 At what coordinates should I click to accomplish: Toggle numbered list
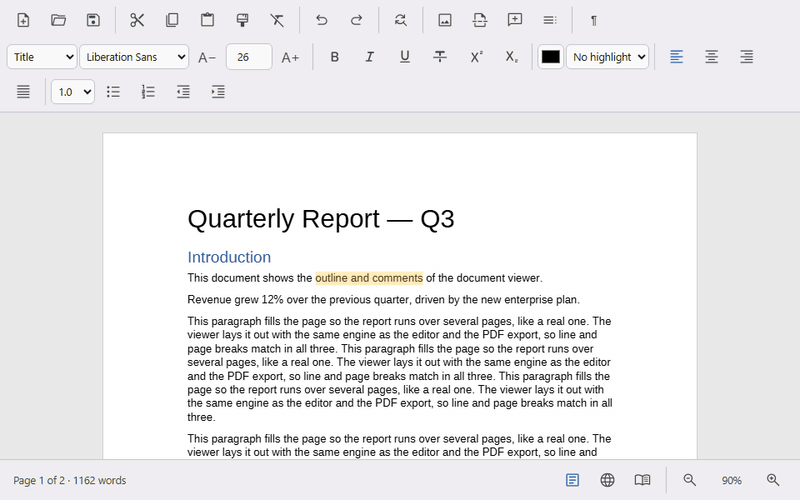point(148,92)
